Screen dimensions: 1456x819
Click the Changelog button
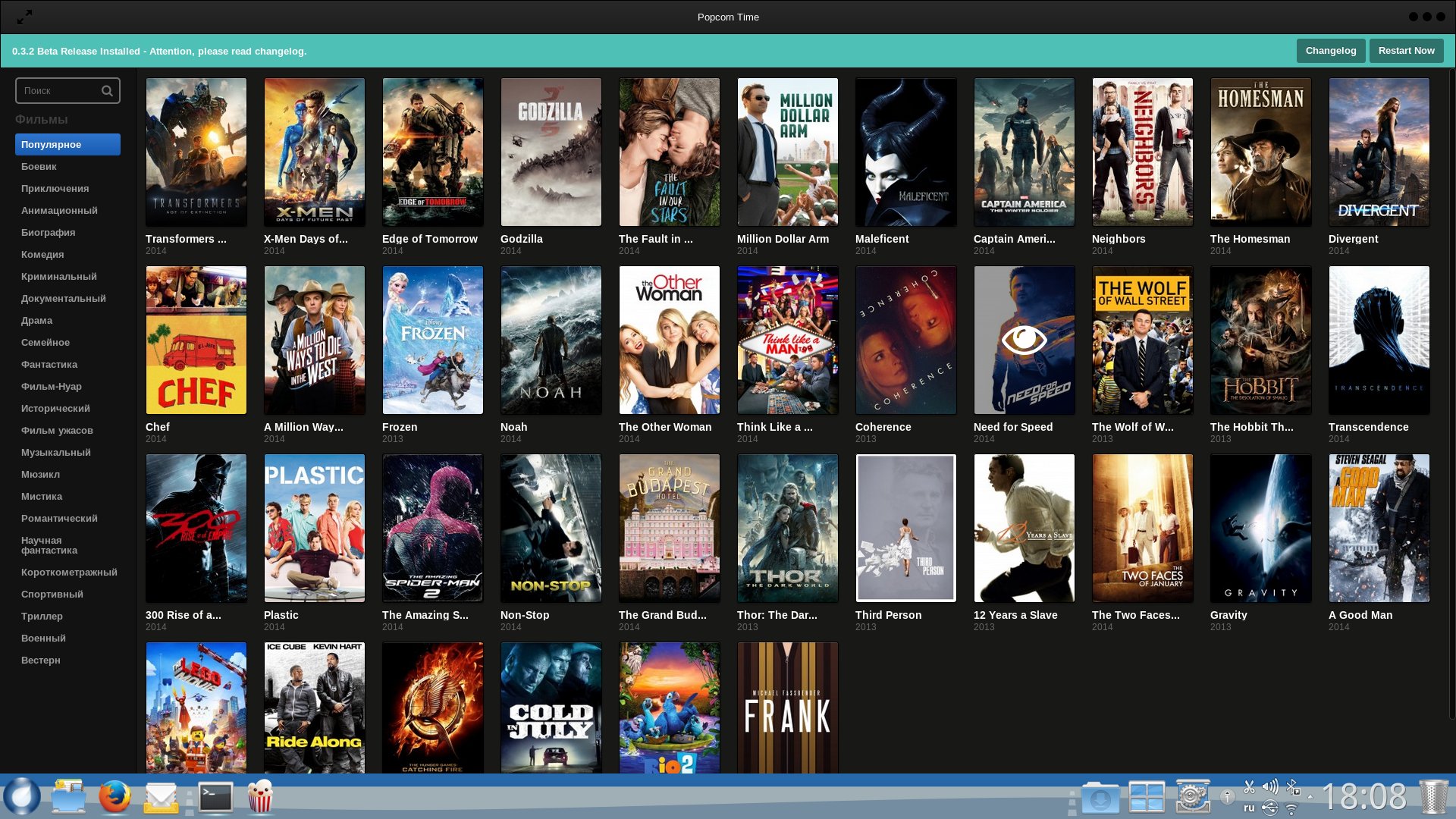tap(1330, 51)
